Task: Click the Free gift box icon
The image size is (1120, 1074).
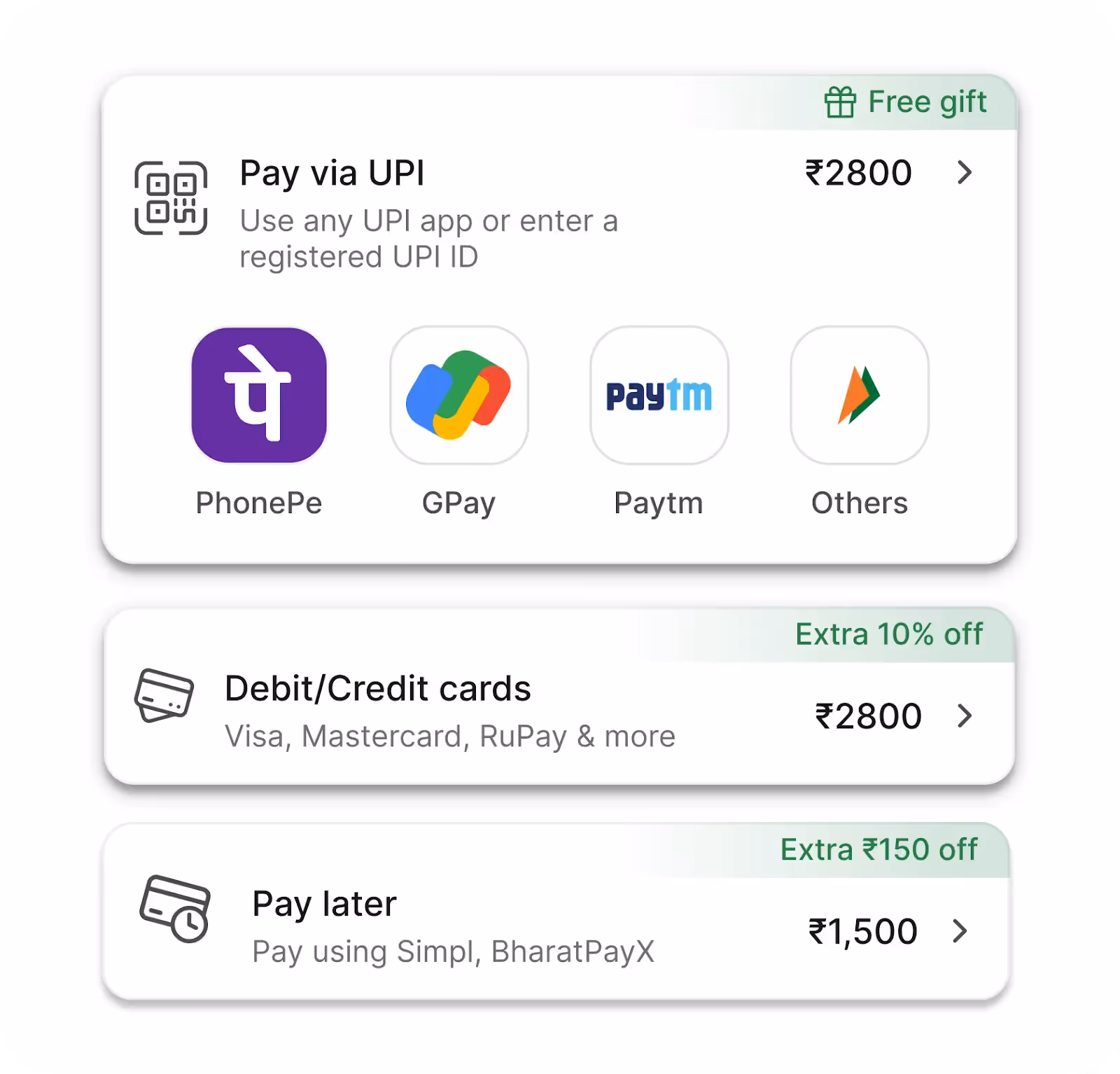Action: click(x=840, y=102)
